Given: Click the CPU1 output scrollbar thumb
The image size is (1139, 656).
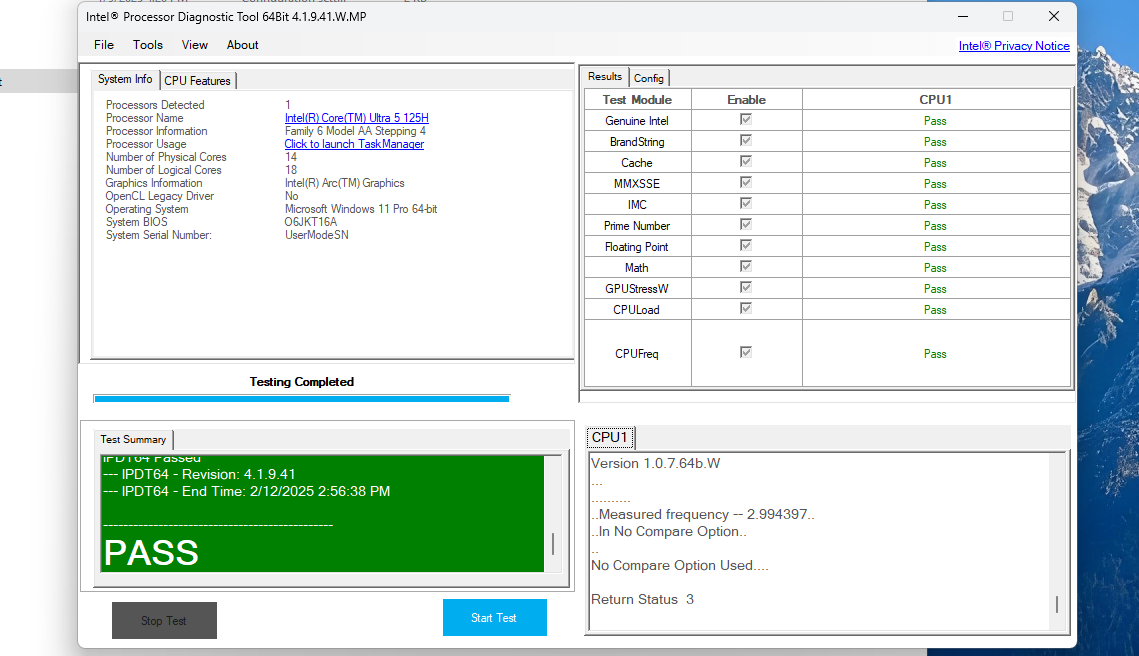Looking at the screenshot, I should [1057, 604].
